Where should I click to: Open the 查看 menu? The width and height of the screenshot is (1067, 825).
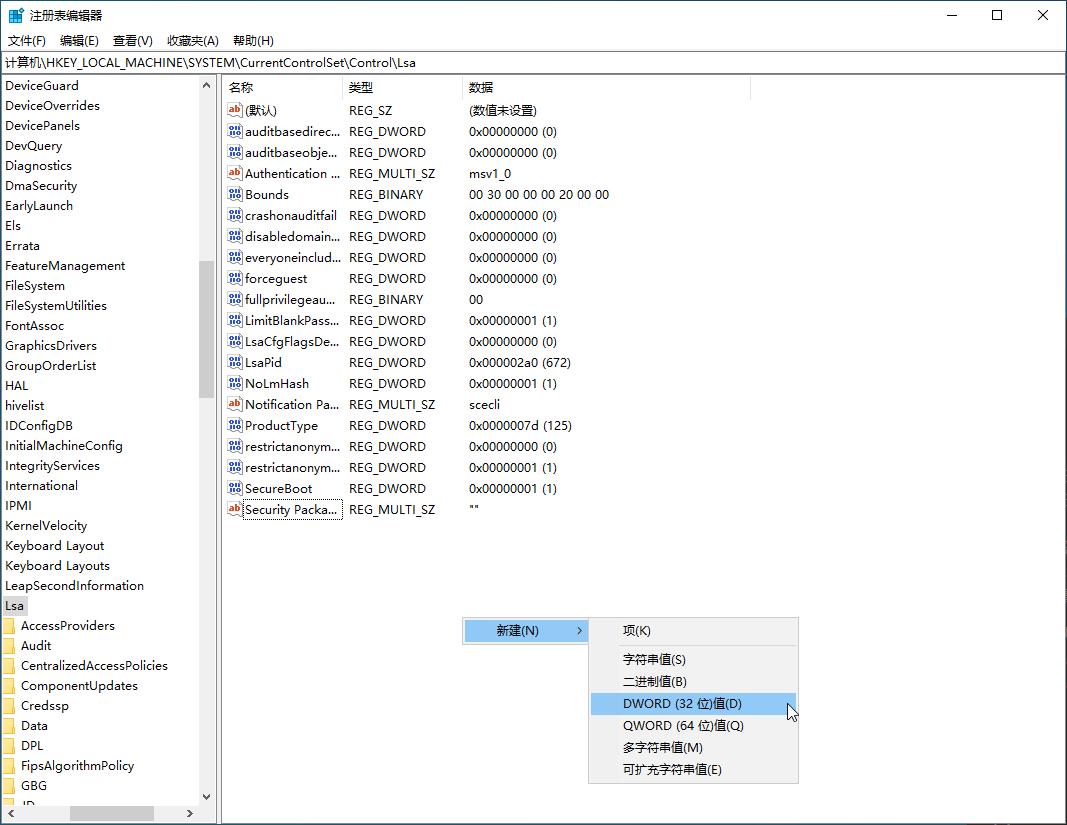coord(133,40)
